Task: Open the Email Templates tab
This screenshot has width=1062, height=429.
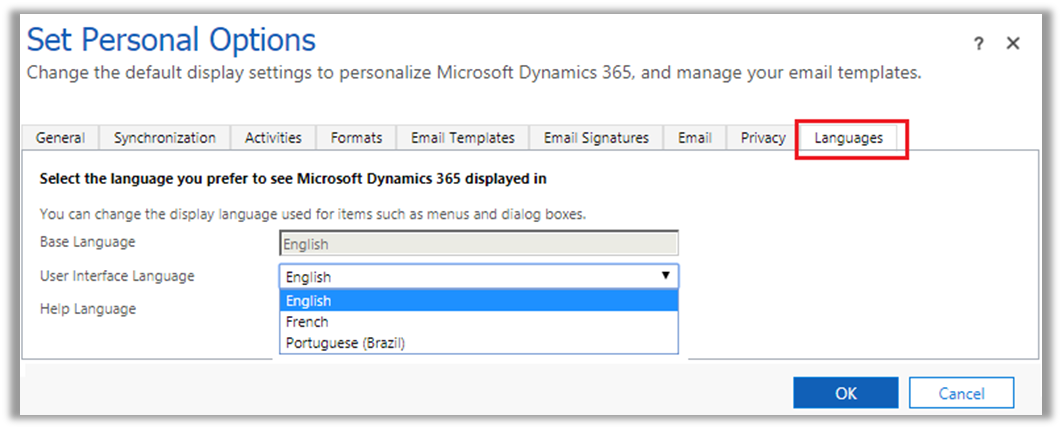Action: (x=462, y=138)
